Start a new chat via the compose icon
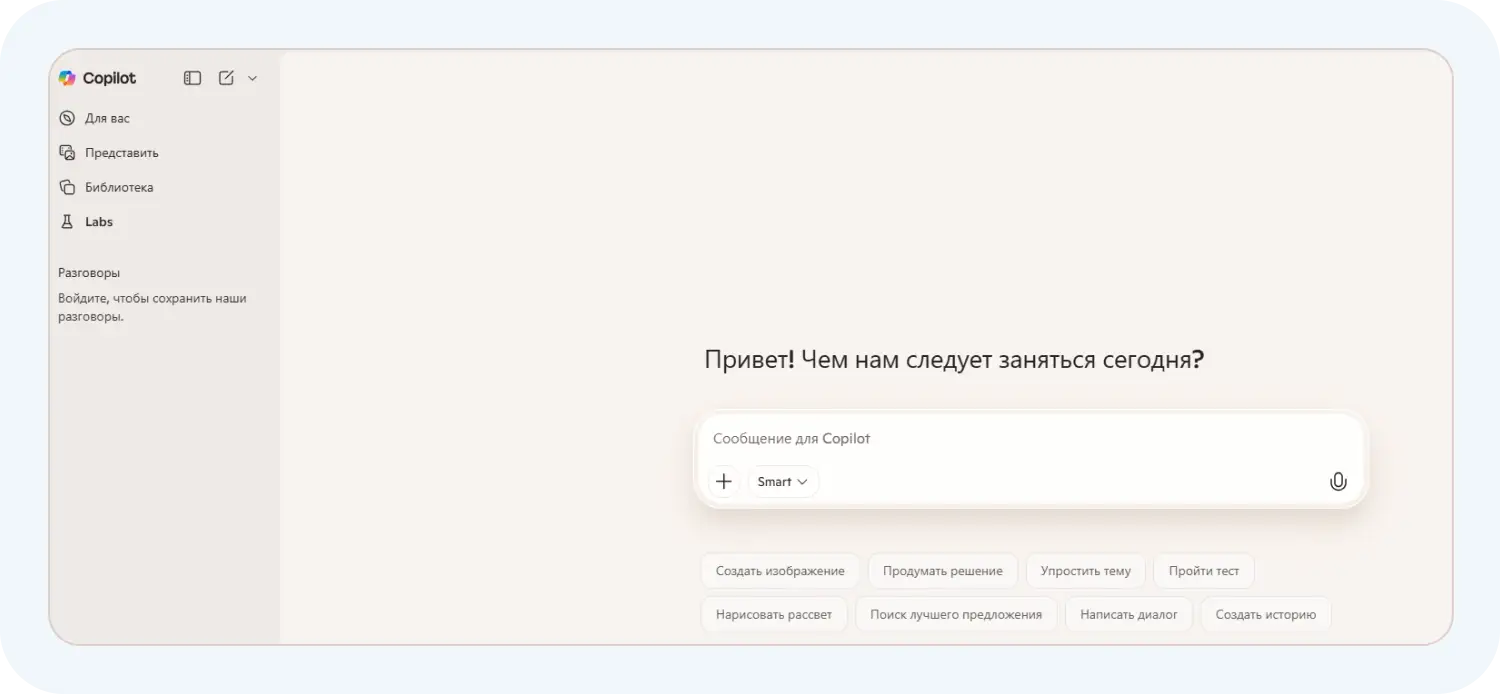1500x694 pixels. pyautogui.click(x=225, y=77)
